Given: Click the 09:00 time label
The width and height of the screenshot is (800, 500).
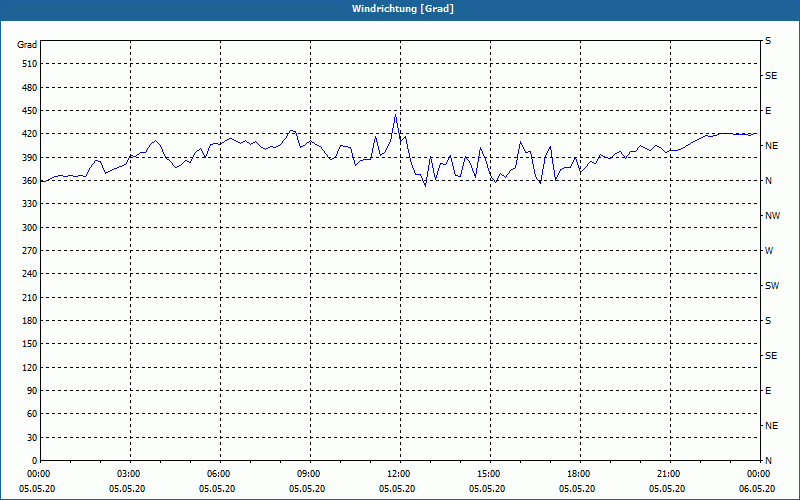Looking at the screenshot, I should click(x=310, y=474).
